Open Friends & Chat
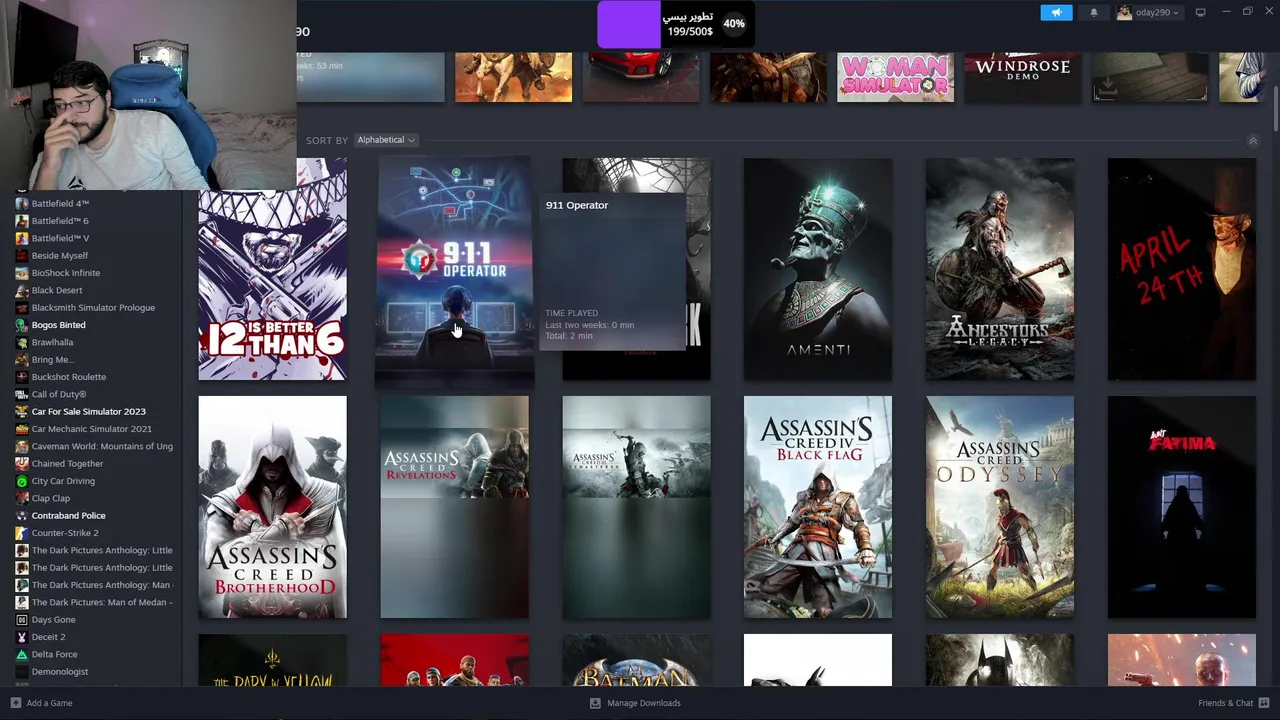 pos(1233,703)
